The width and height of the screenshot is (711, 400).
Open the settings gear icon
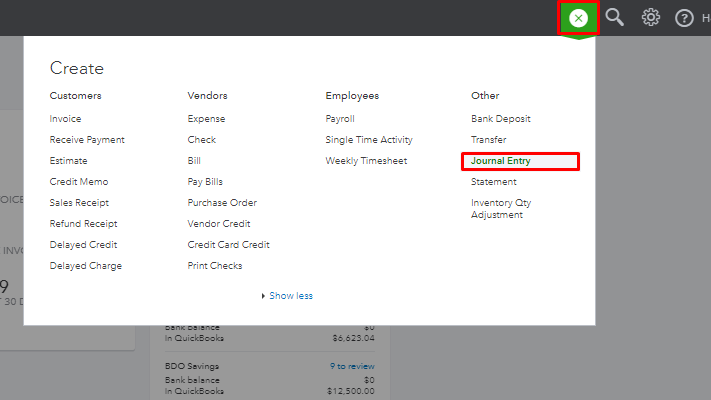click(651, 18)
